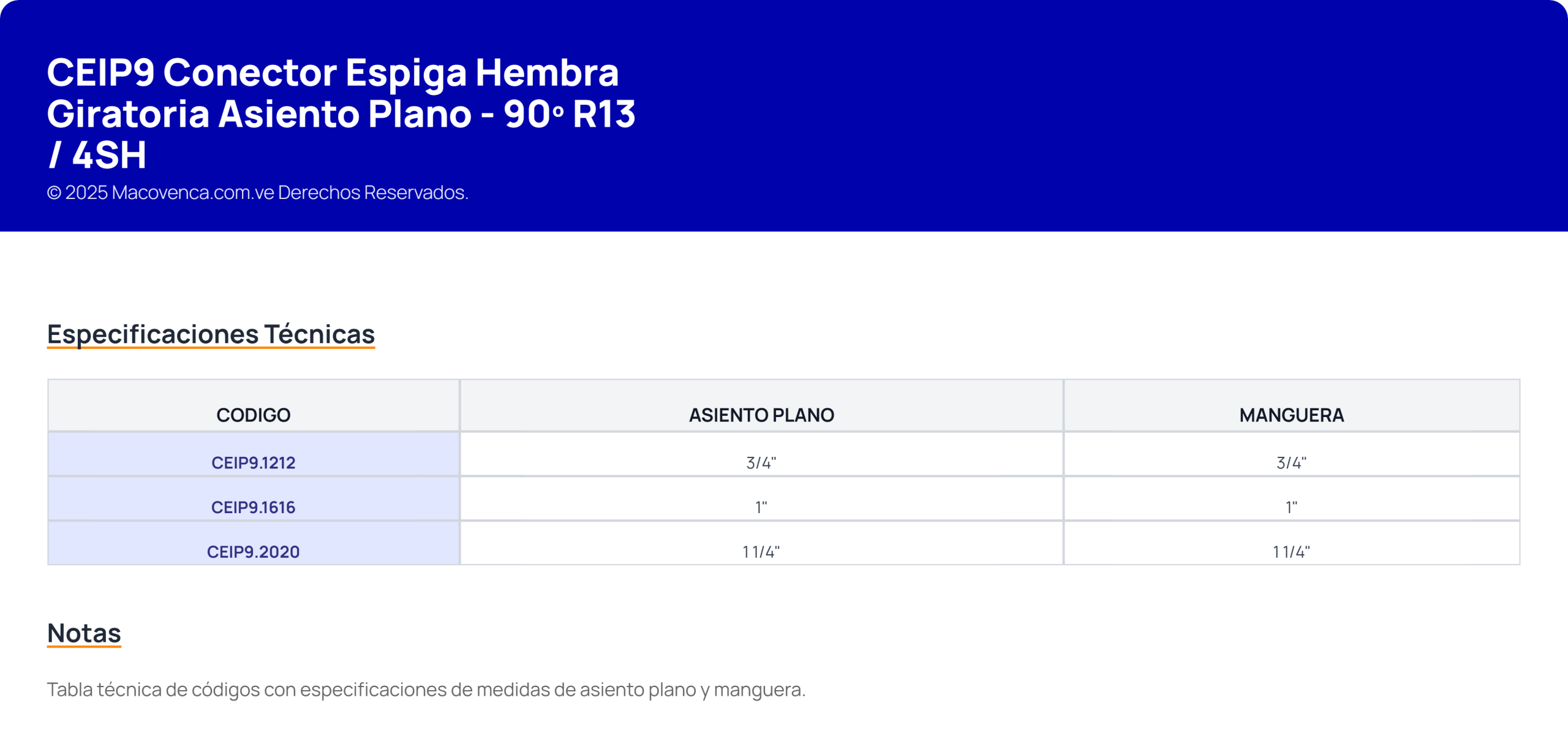Click the 2025 year in copyright line

(x=86, y=193)
